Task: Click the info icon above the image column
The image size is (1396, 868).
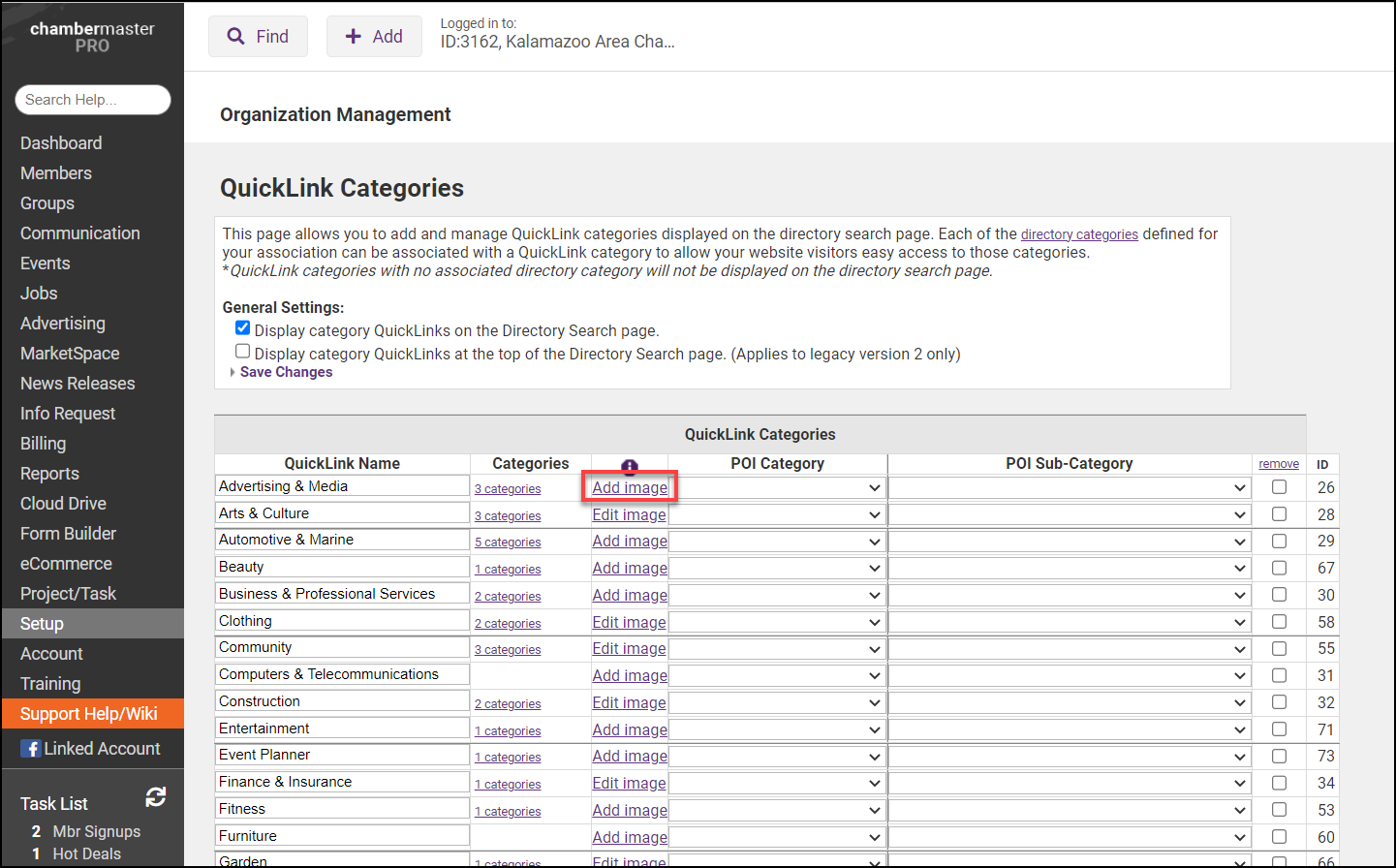Action: pyautogui.click(x=630, y=463)
